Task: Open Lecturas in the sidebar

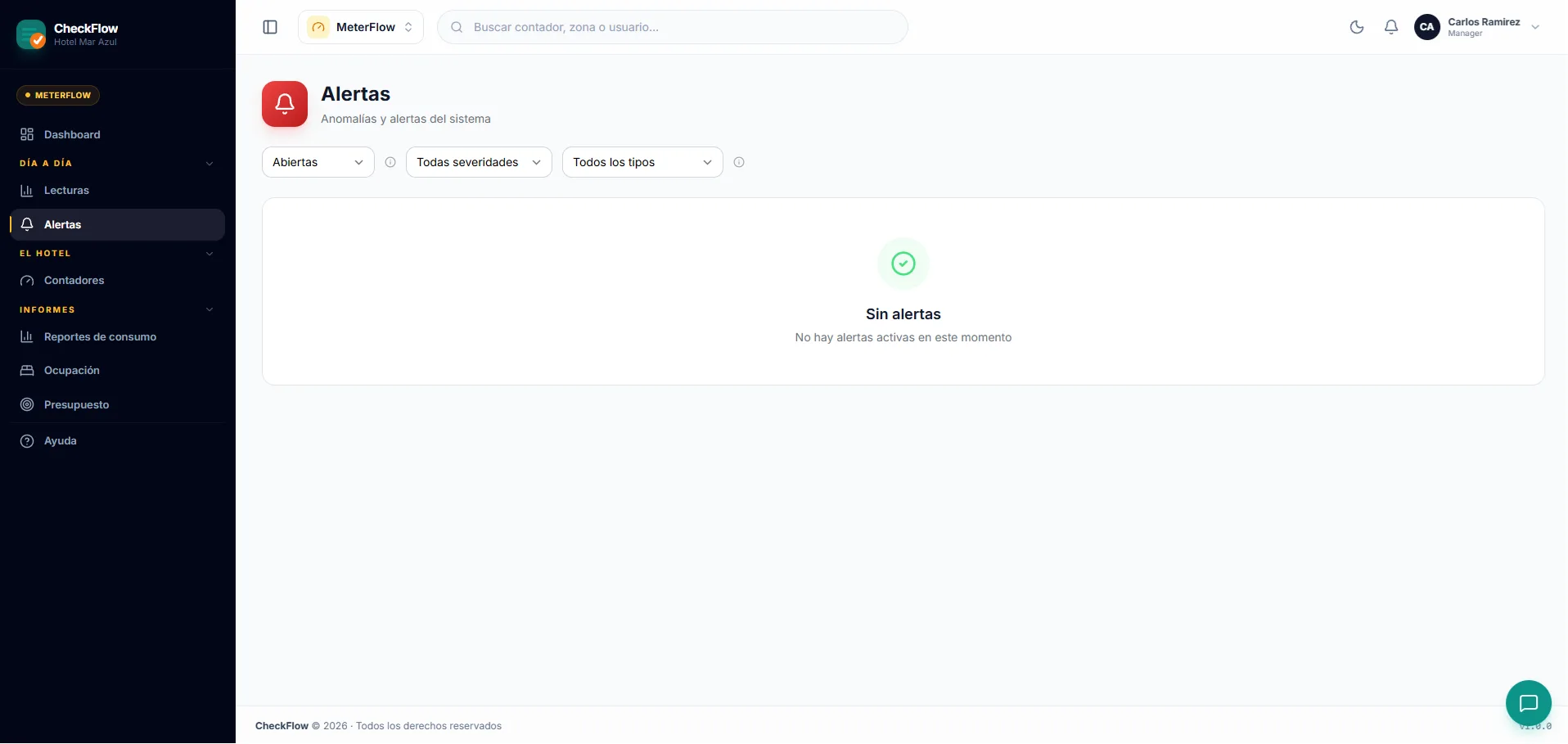Action: (118, 190)
